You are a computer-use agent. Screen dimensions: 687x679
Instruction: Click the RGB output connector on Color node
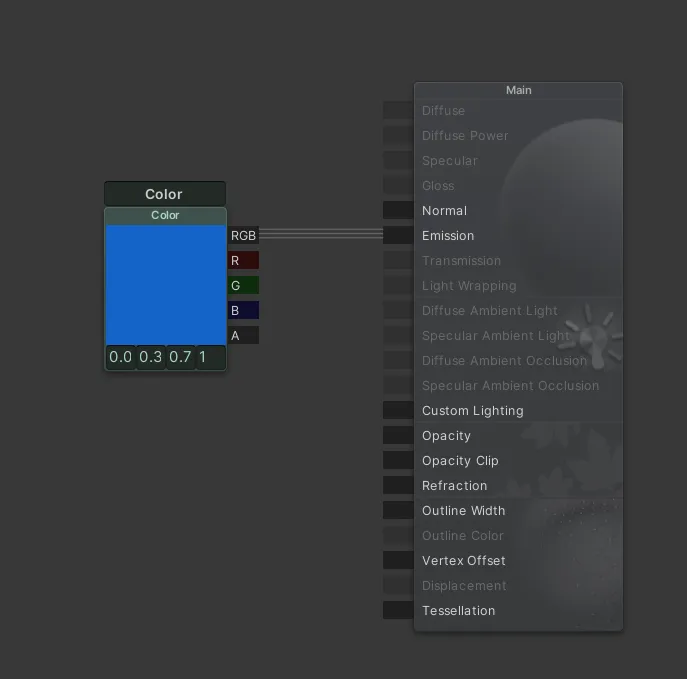[x=243, y=236]
